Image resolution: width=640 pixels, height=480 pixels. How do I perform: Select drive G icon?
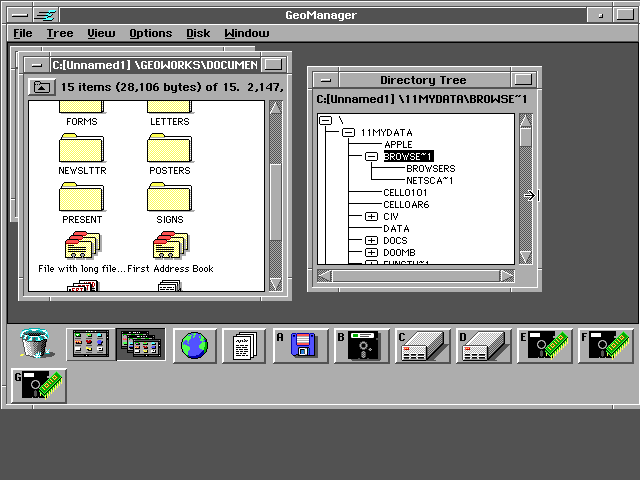pyautogui.click(x=39, y=386)
